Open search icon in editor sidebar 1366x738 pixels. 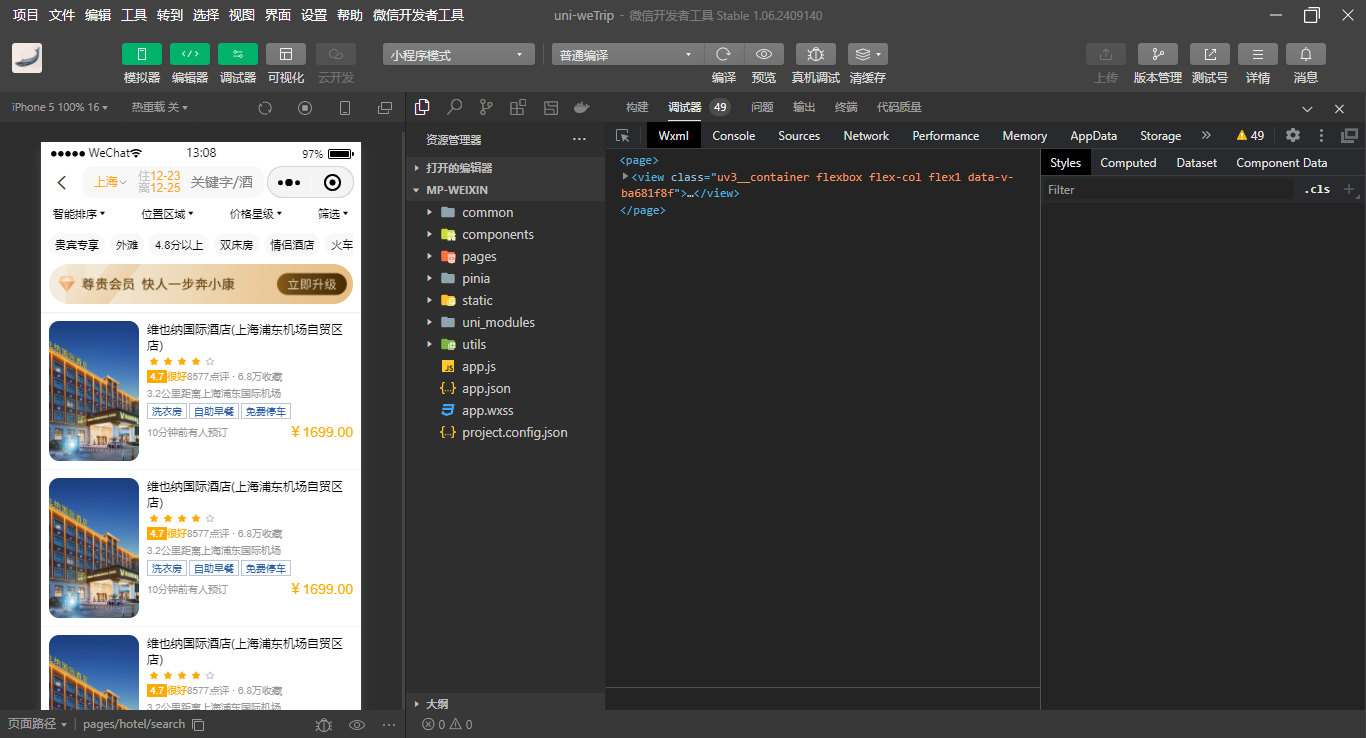[x=454, y=107]
